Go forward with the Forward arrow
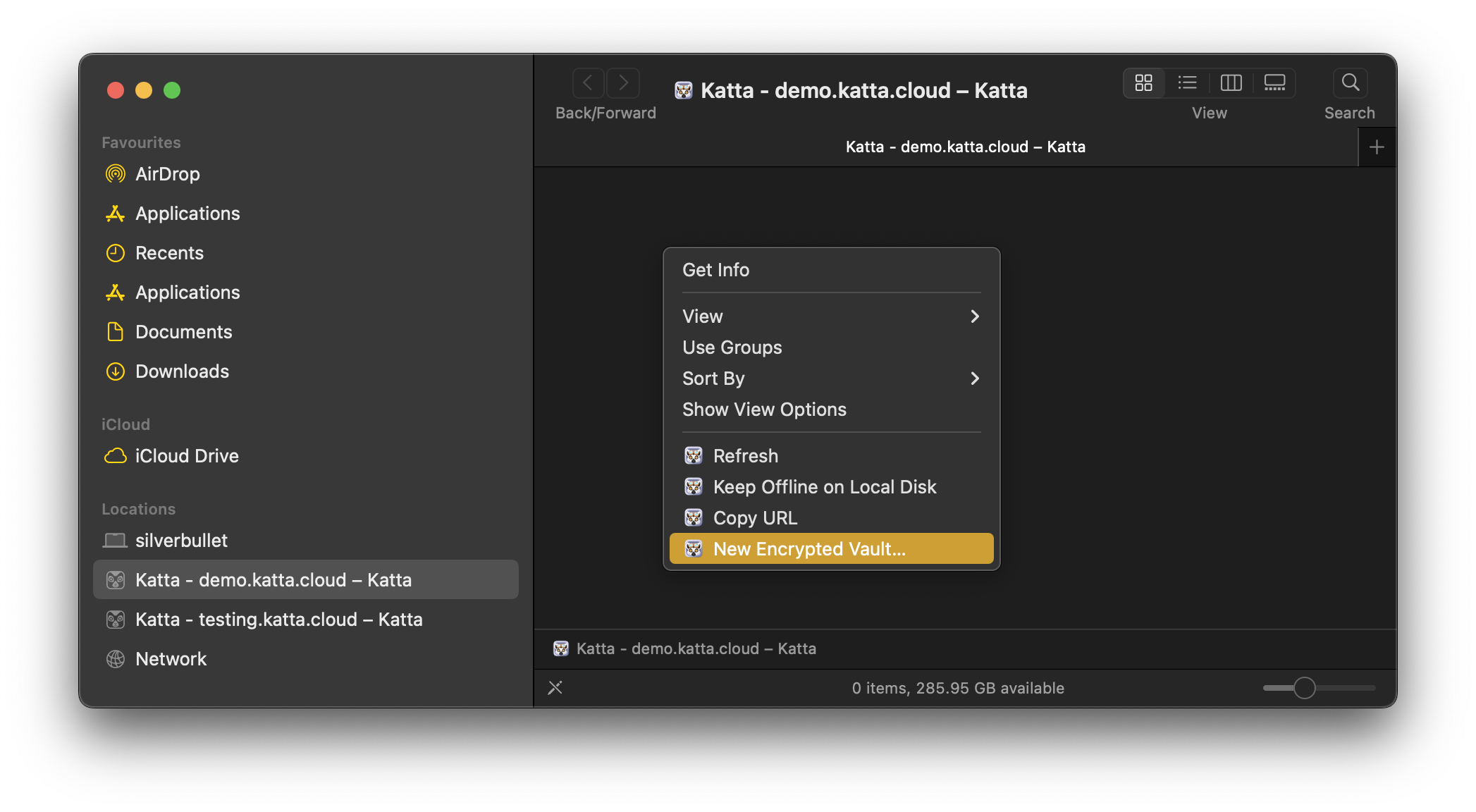This screenshot has height=812, width=1476. click(623, 83)
